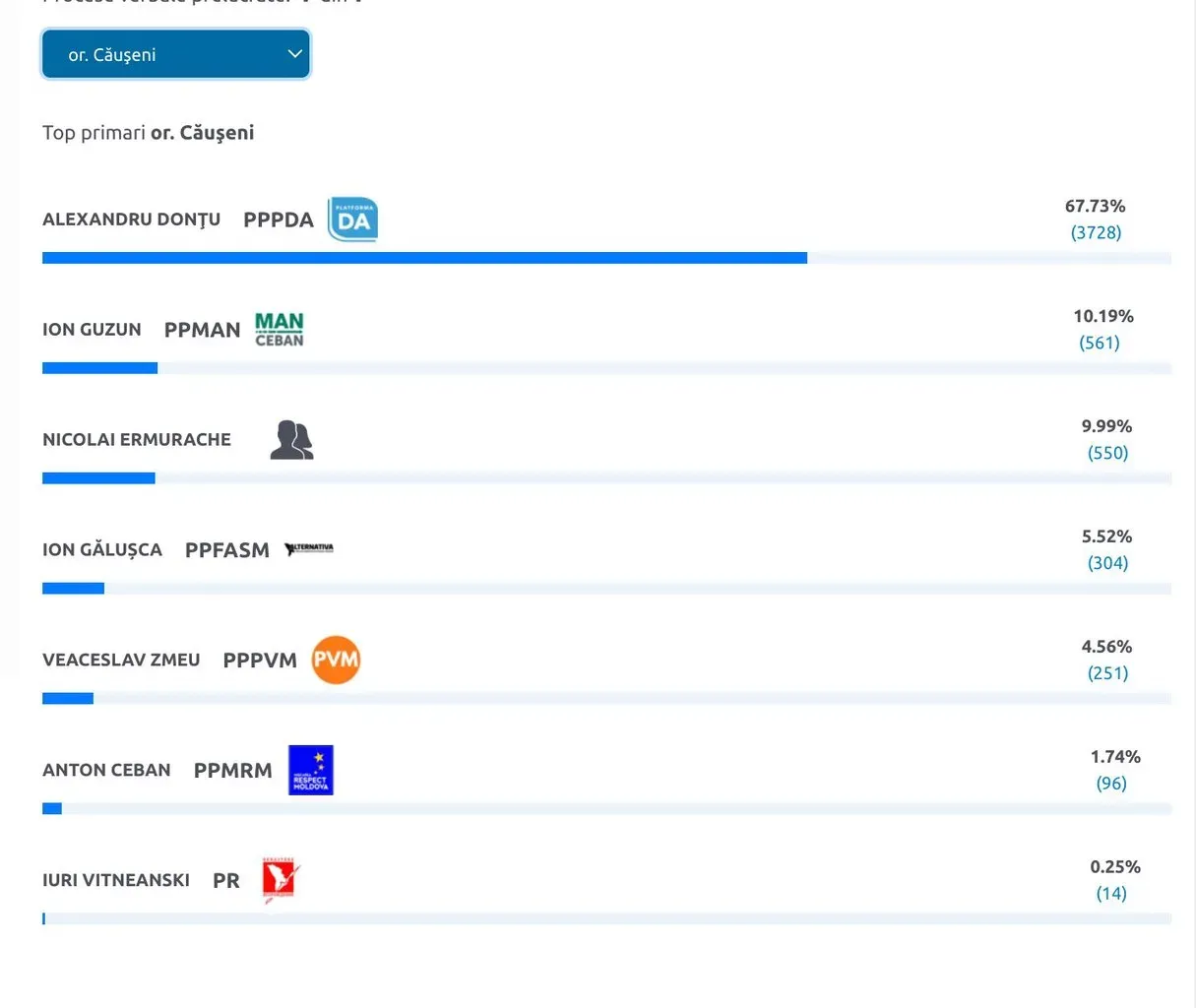Open the or. Căușeni locality dropdown

pyautogui.click(x=176, y=54)
